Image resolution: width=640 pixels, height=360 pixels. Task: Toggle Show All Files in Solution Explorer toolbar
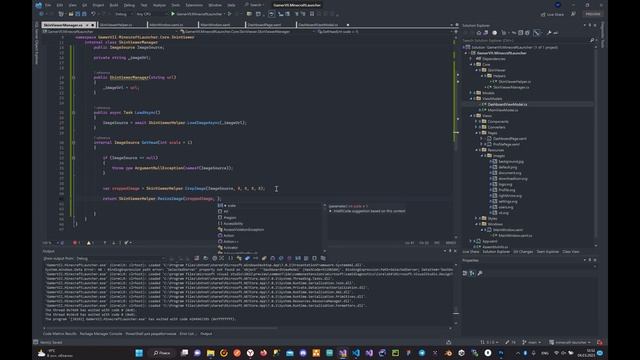tap(527, 33)
